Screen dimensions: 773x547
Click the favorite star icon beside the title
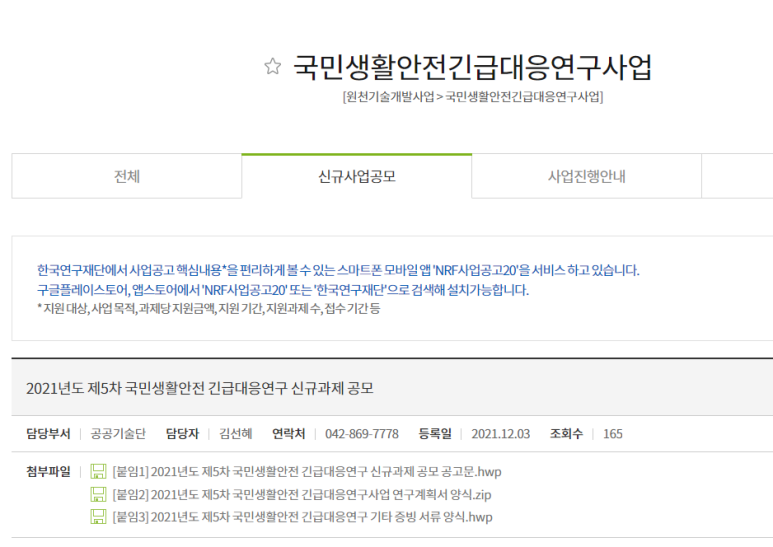pos(273,67)
